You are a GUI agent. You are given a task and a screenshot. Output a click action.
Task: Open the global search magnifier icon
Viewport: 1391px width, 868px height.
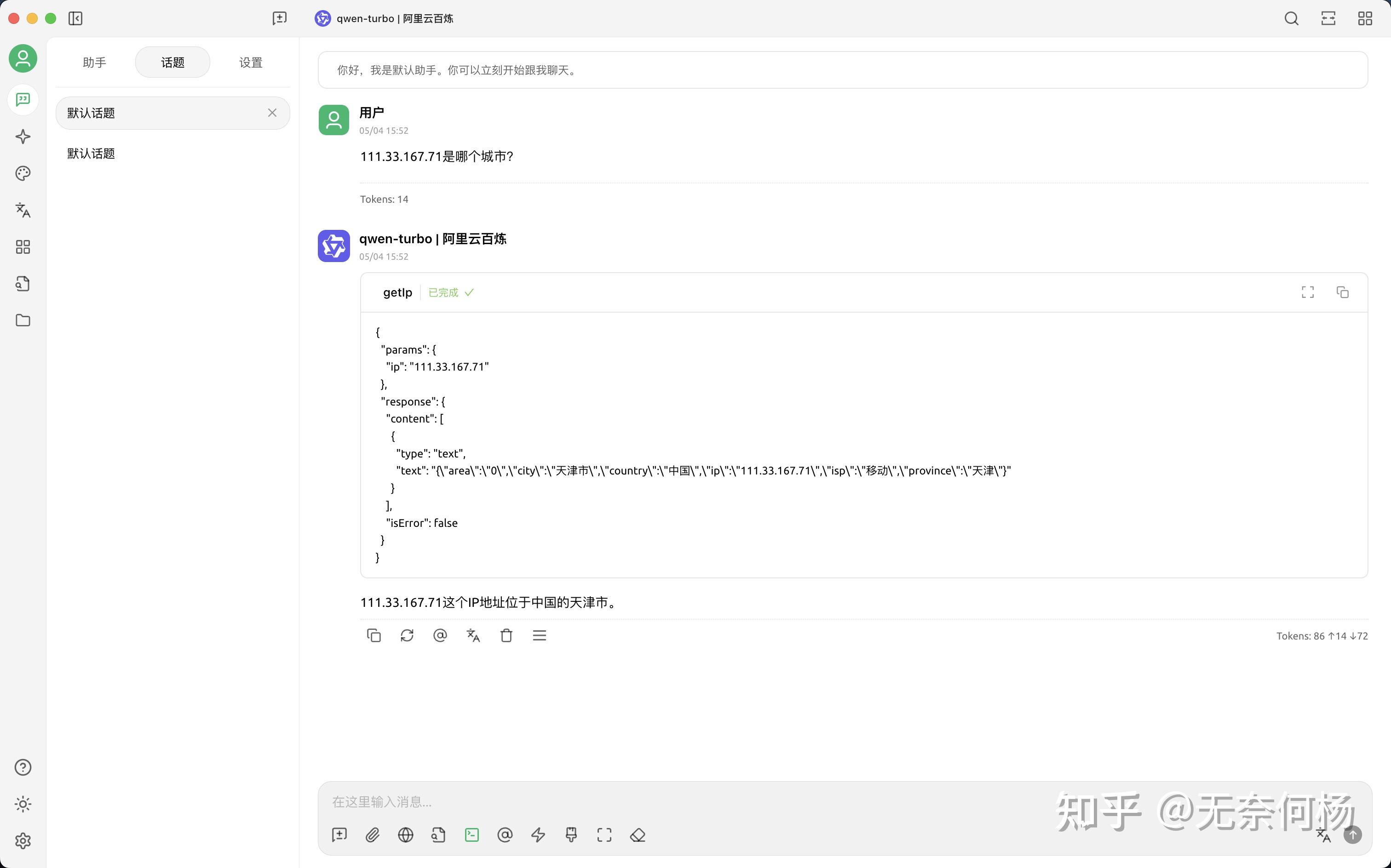coord(1291,18)
